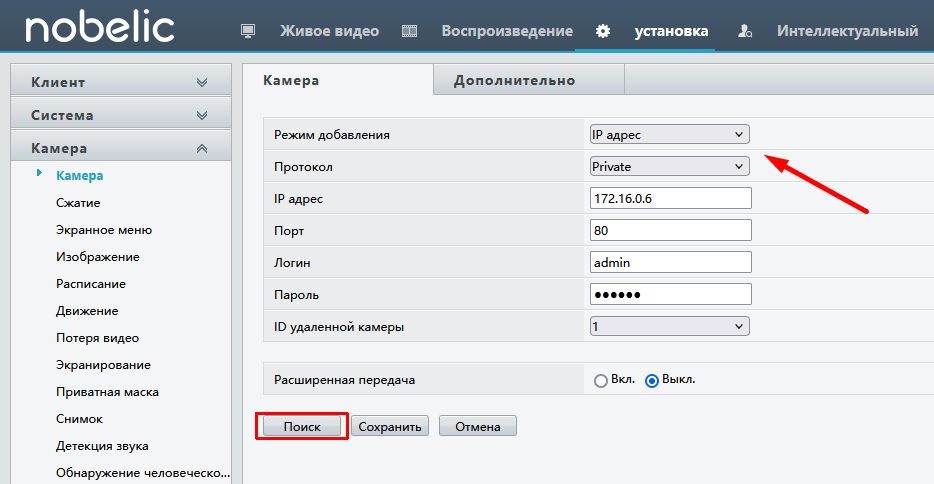Open Расписание in the sidebar

pyautogui.click(x=91, y=284)
